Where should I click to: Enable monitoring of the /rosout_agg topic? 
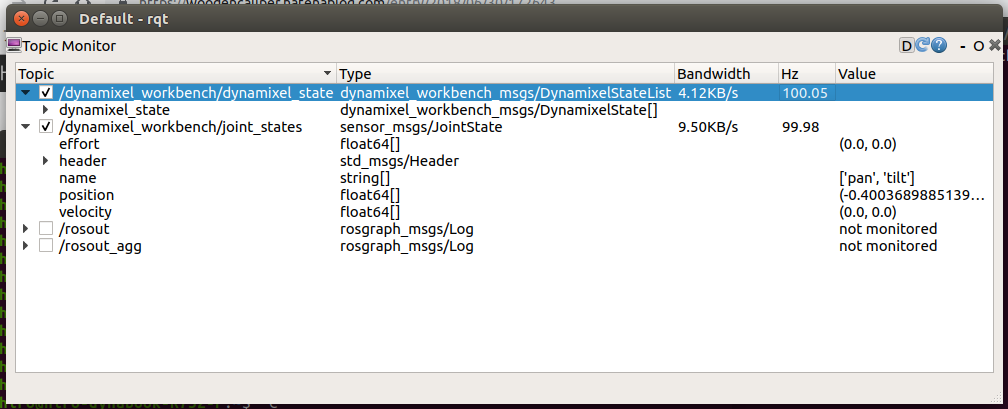[x=46, y=246]
